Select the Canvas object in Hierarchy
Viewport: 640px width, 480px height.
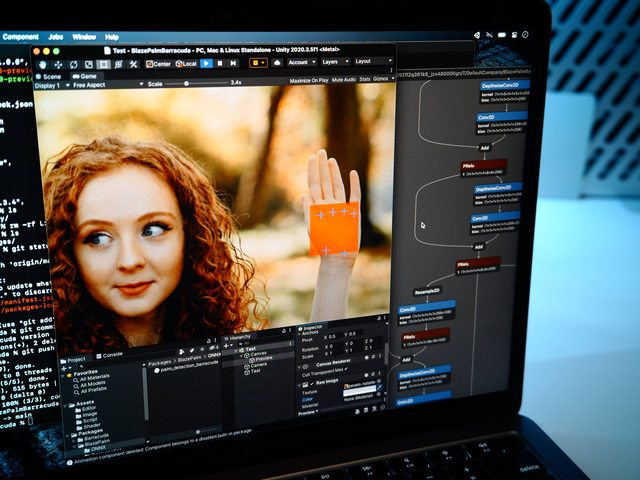click(x=257, y=353)
